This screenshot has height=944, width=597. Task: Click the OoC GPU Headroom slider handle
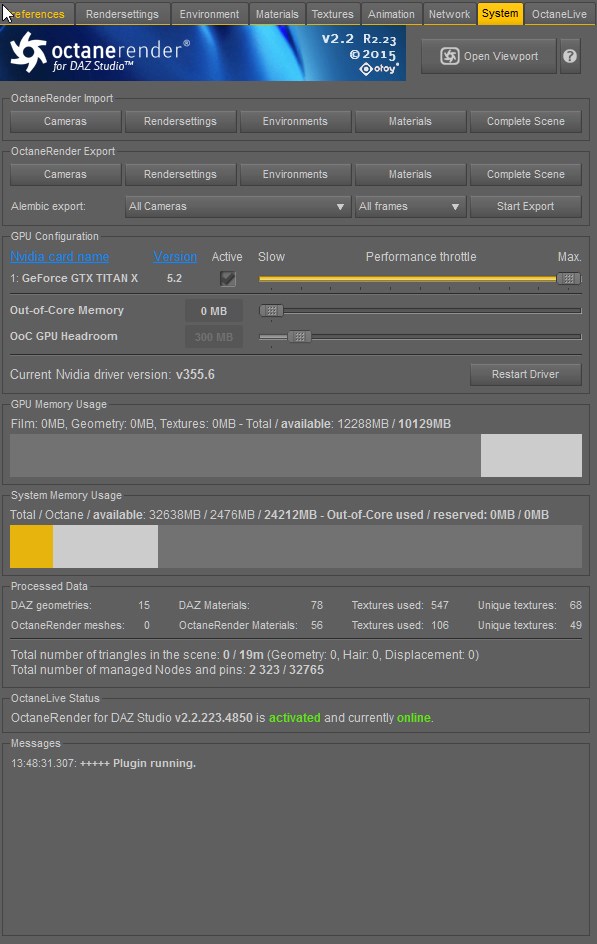pos(299,337)
